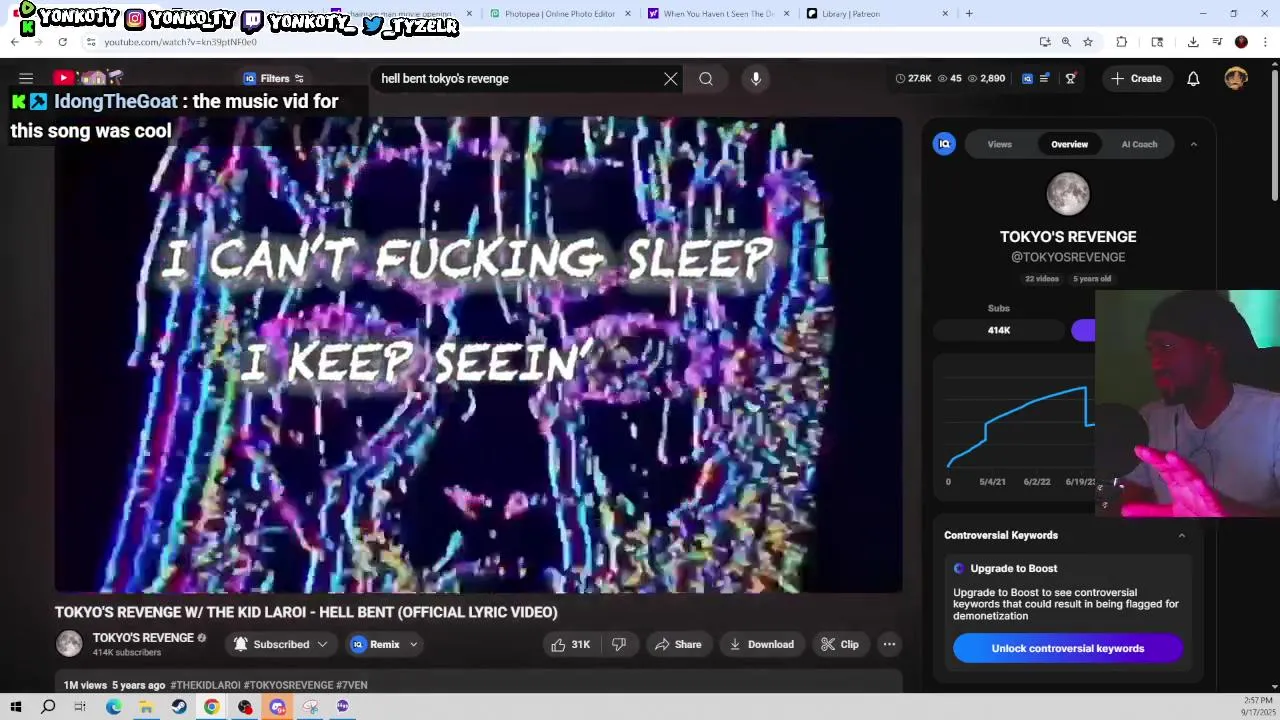Open the Chrome media controls icon
The width and height of the screenshot is (1280, 720).
coord(1217,42)
